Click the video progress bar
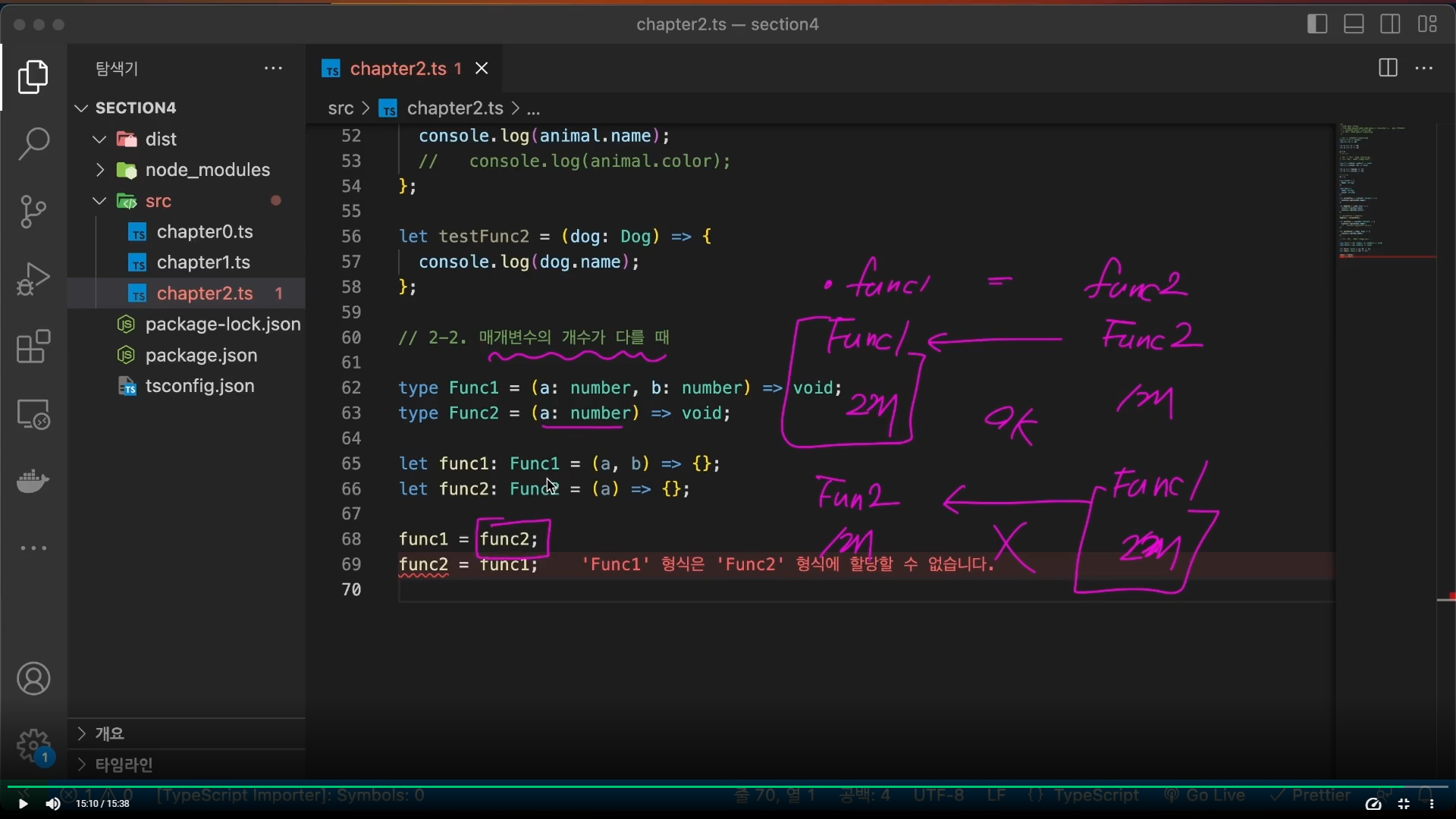This screenshot has height=819, width=1456. pyautogui.click(x=728, y=787)
